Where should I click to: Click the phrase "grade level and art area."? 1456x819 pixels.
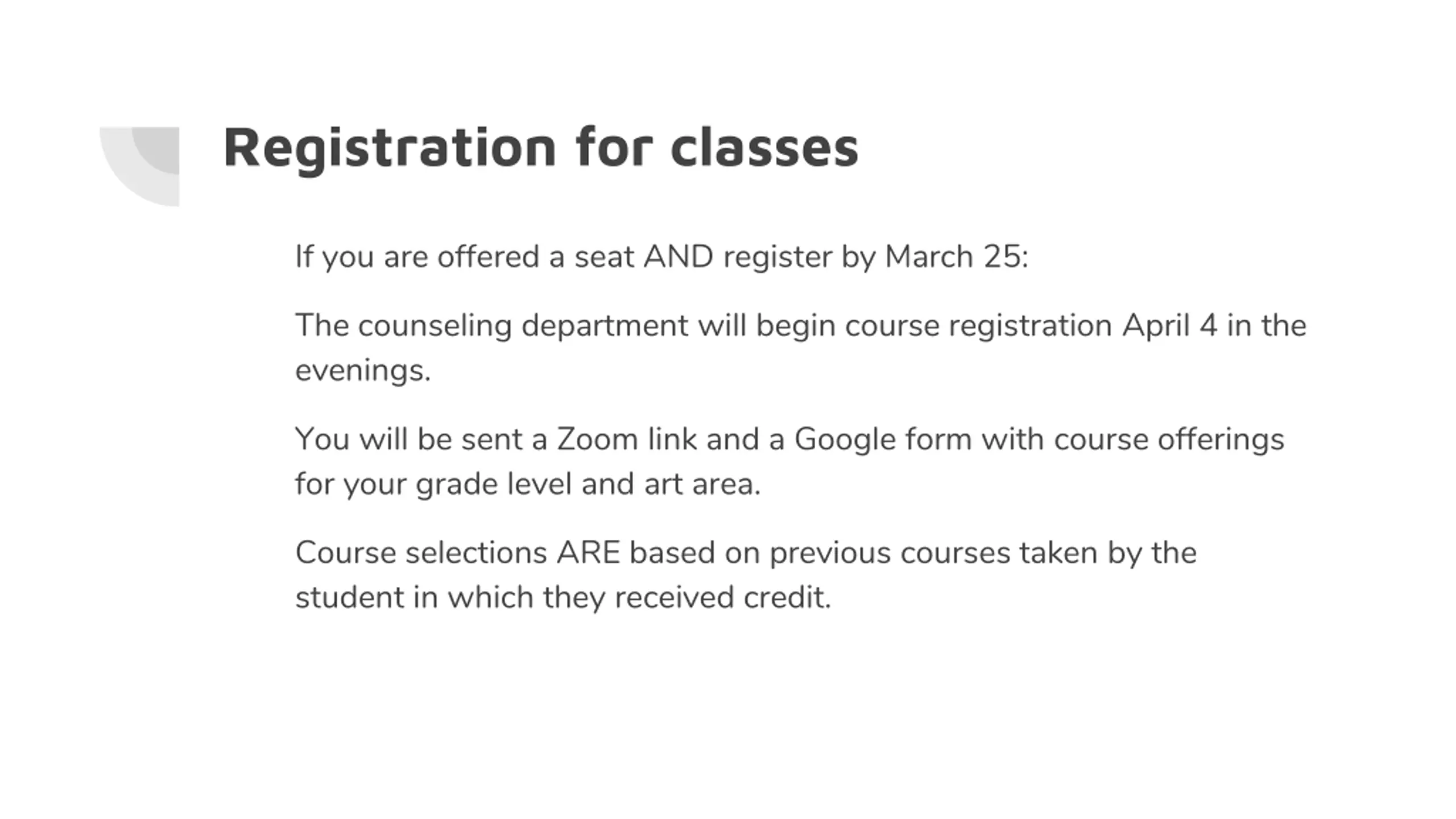point(588,485)
